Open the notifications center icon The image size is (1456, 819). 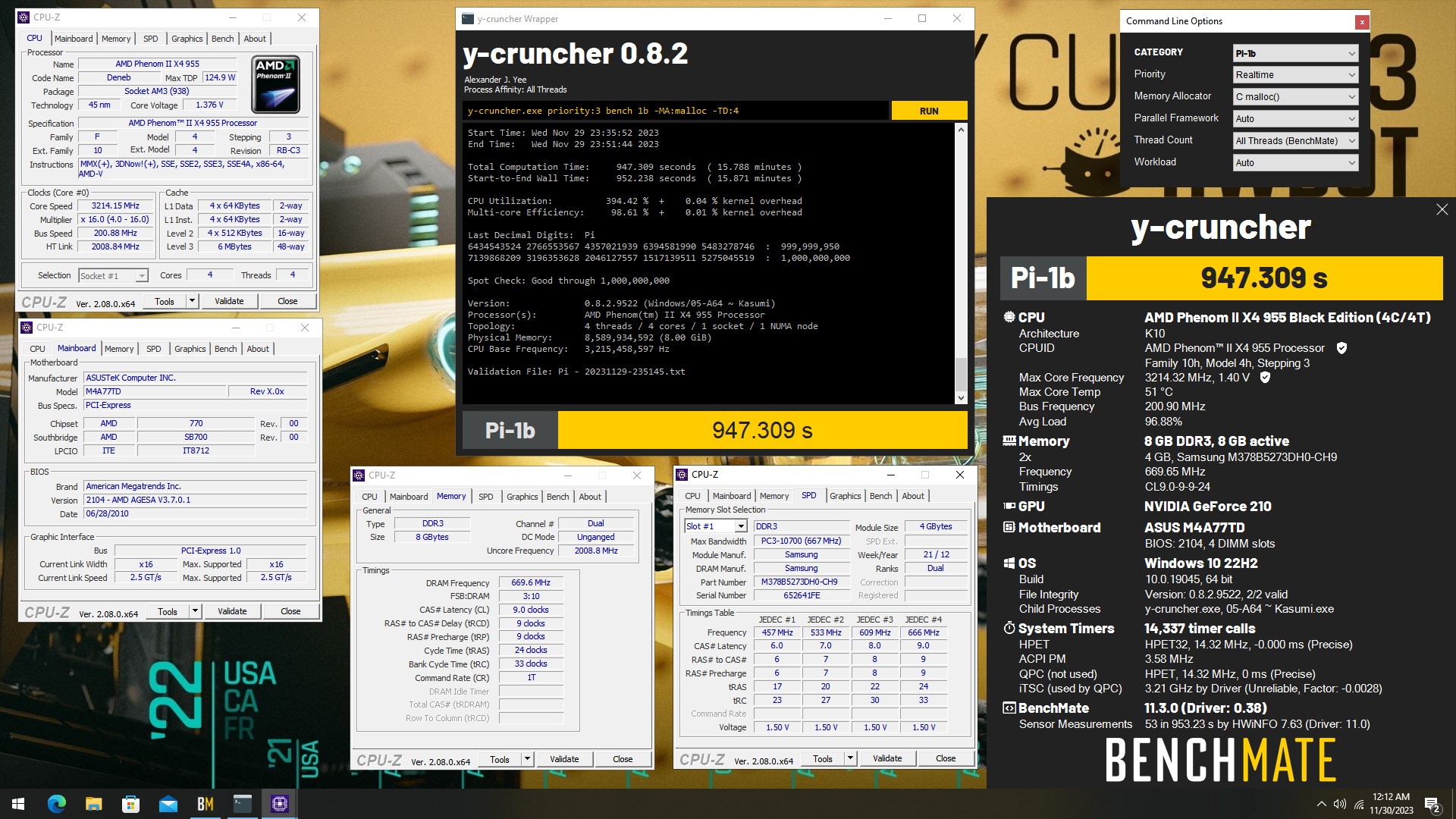[x=1432, y=804]
